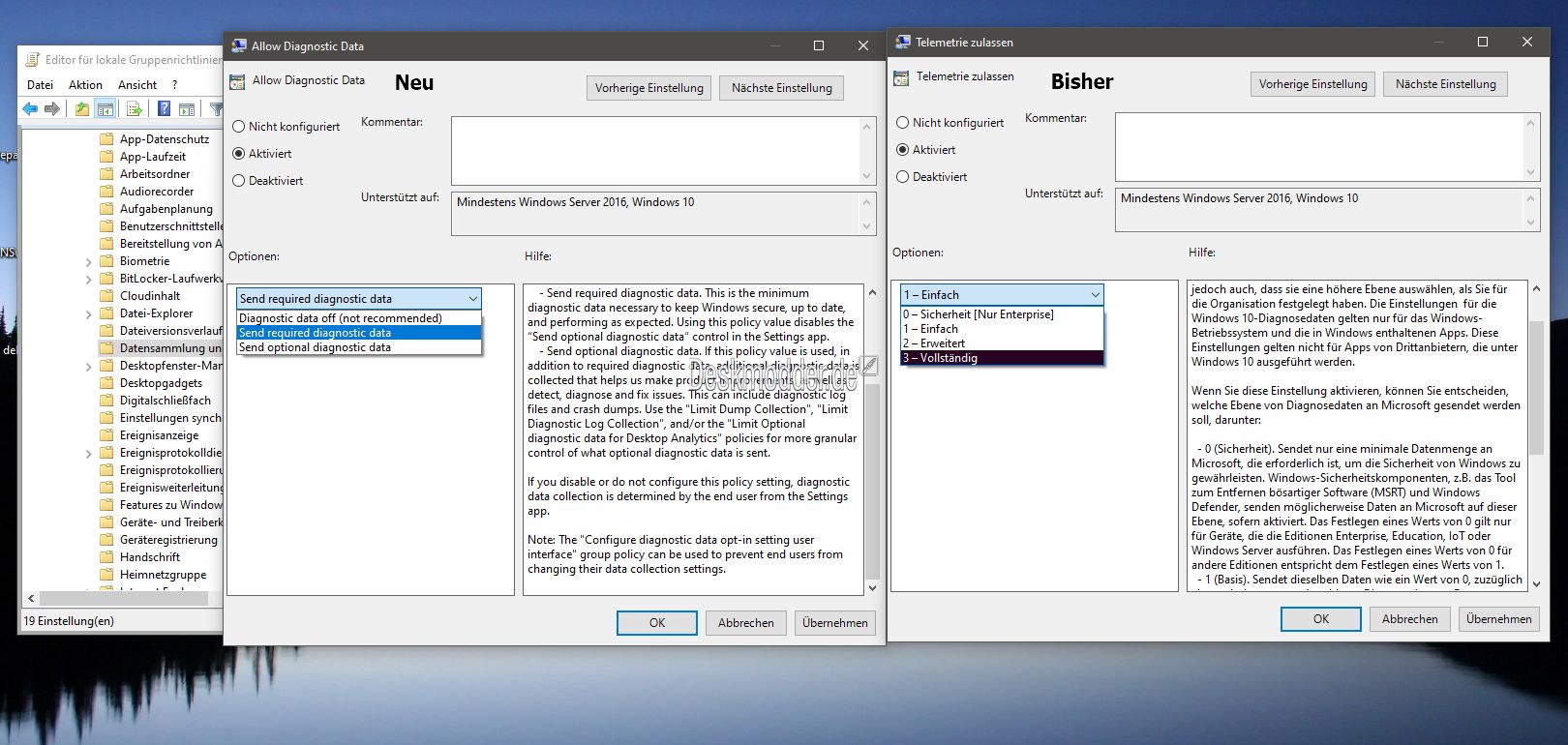Select the Geräteregistrierung tree entry

168,540
